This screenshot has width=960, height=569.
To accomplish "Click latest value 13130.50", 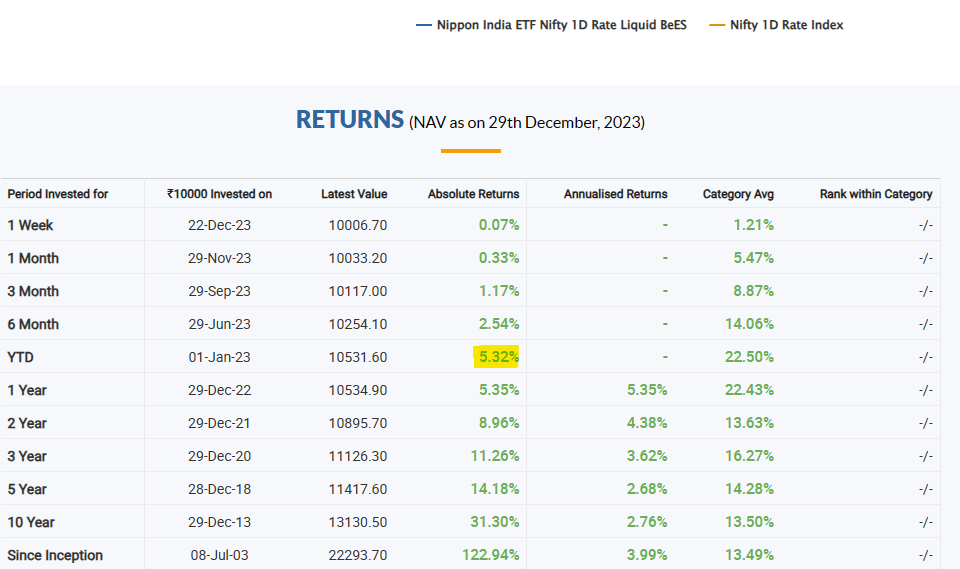I will (x=358, y=523).
